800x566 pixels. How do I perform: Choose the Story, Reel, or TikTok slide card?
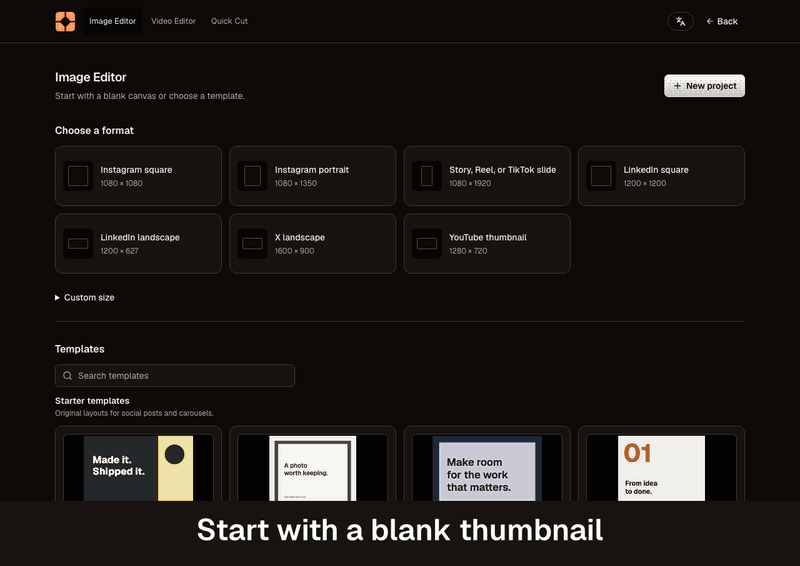click(487, 176)
